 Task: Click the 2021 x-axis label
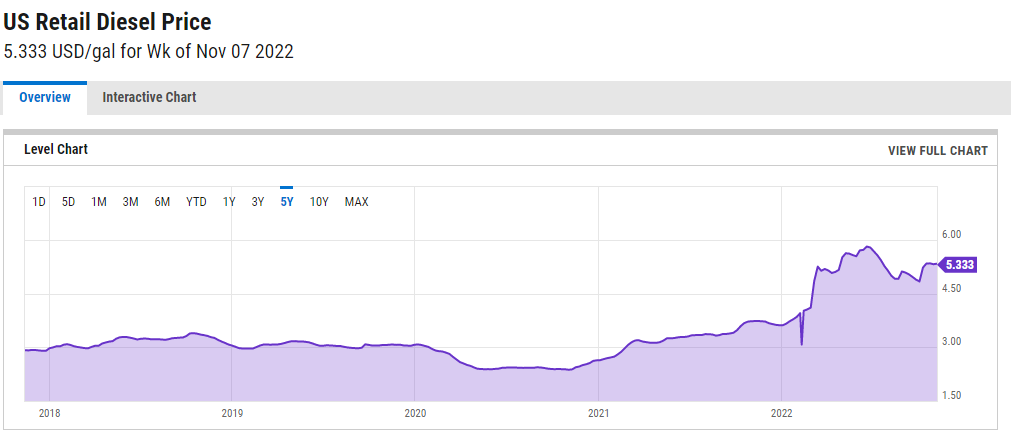point(599,412)
